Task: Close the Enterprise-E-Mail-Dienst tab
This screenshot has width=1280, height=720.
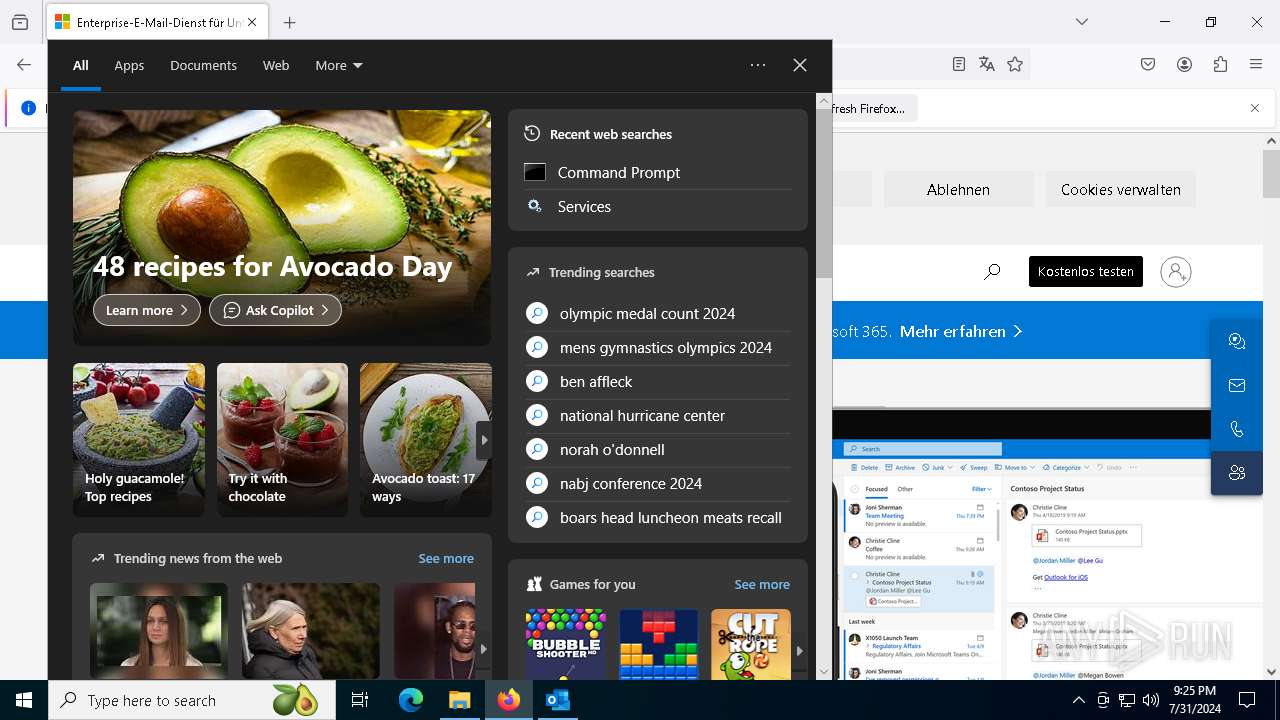Action: 252,22
